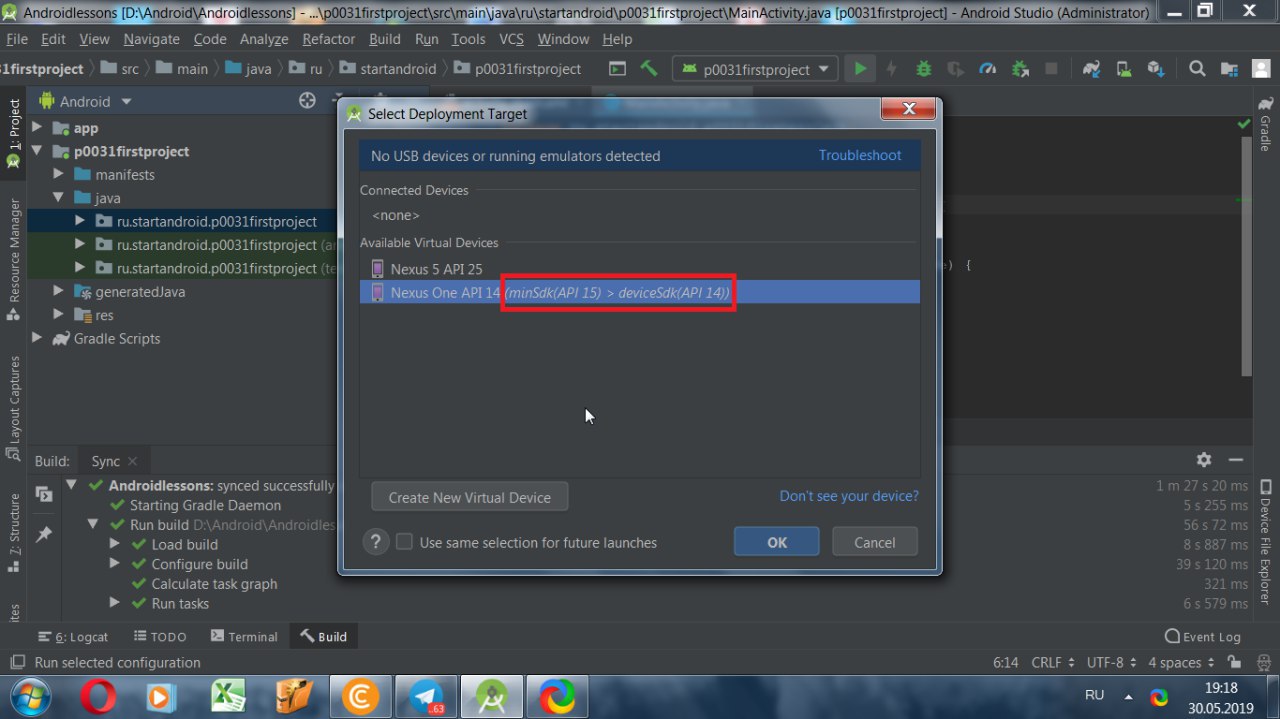Close the Sync tab
Screen dimensions: 1280x719
pos(133,461)
